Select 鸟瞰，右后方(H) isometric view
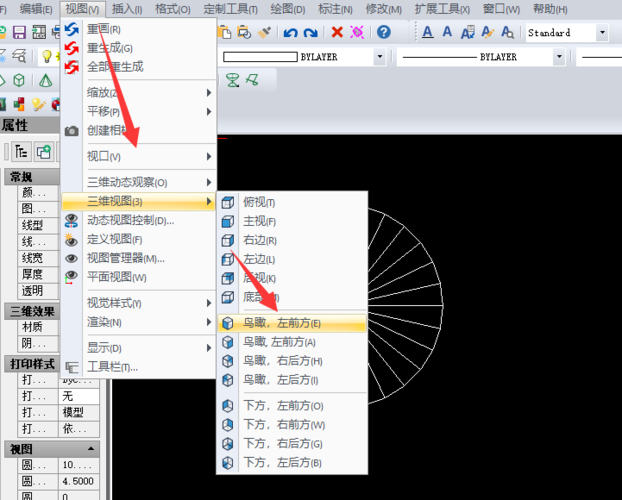 tap(292, 361)
